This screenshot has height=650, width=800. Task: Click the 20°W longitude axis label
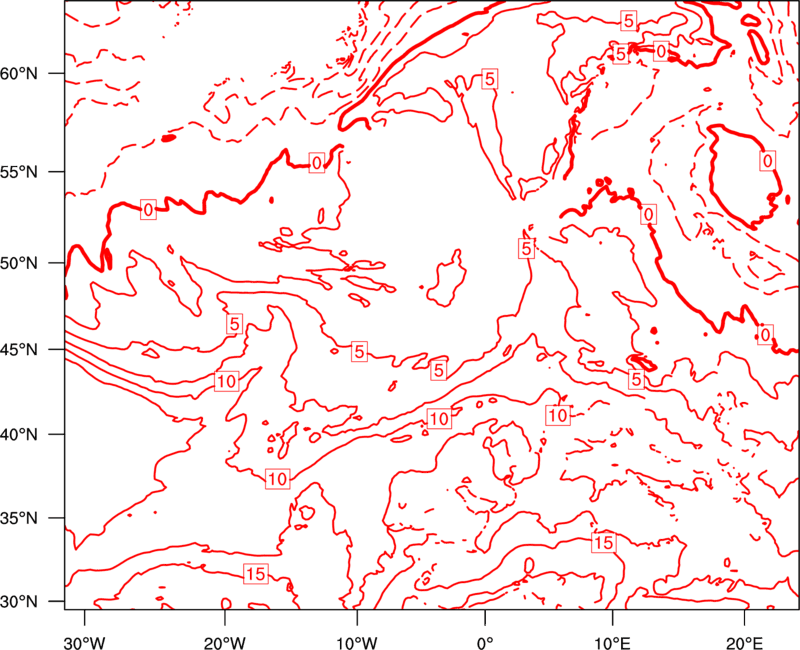[x=224, y=642]
